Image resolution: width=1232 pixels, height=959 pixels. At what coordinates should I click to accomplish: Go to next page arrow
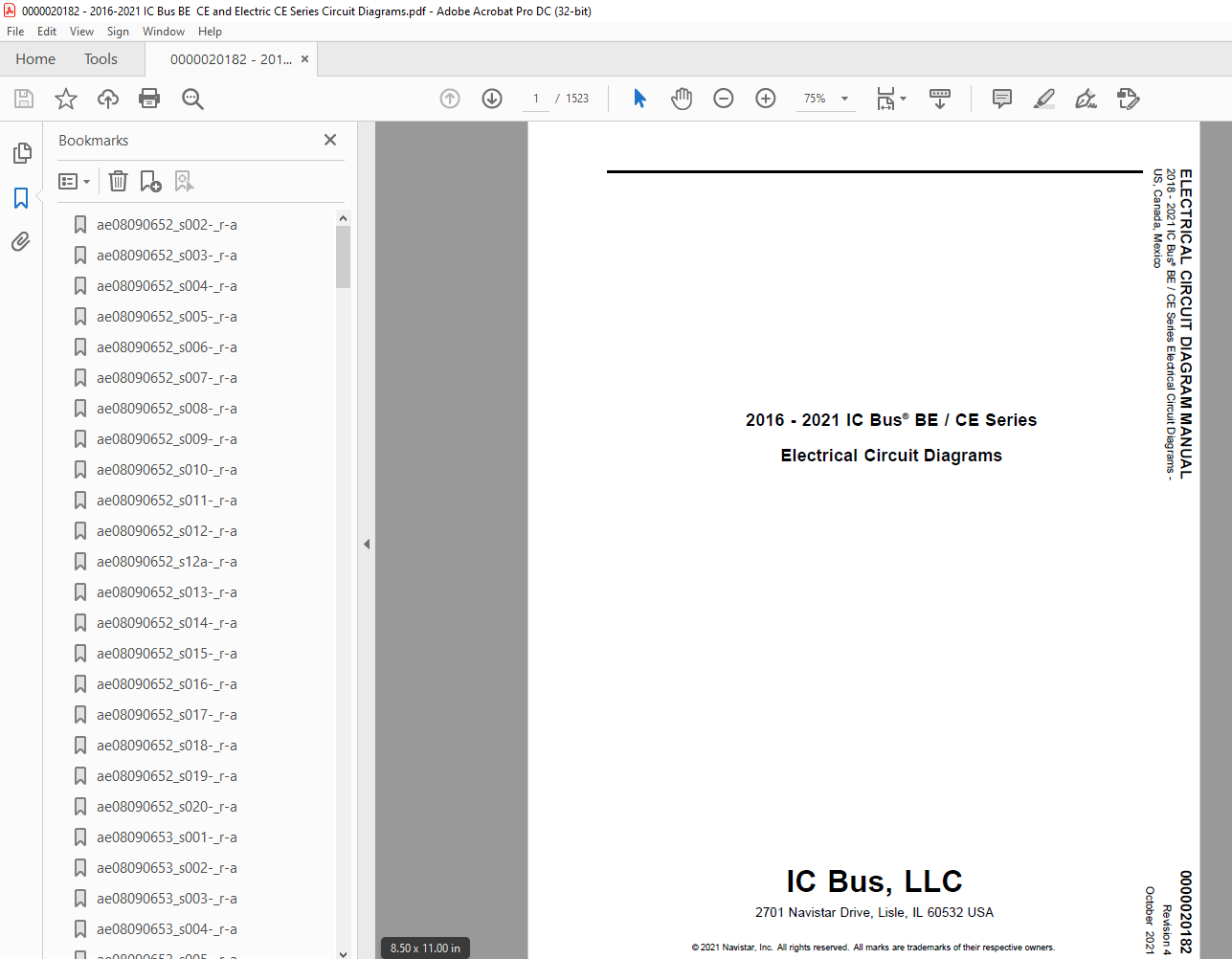[x=492, y=99]
